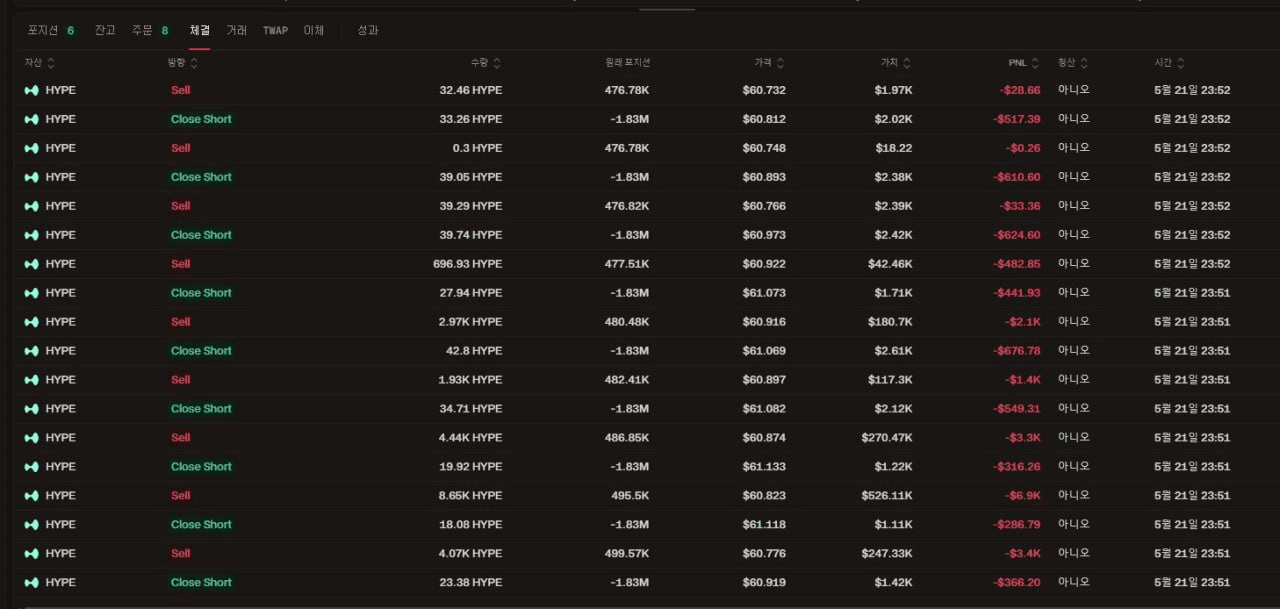The image size is (1280, 609).
Task: Click the price cell $60.732
Action: point(764,90)
